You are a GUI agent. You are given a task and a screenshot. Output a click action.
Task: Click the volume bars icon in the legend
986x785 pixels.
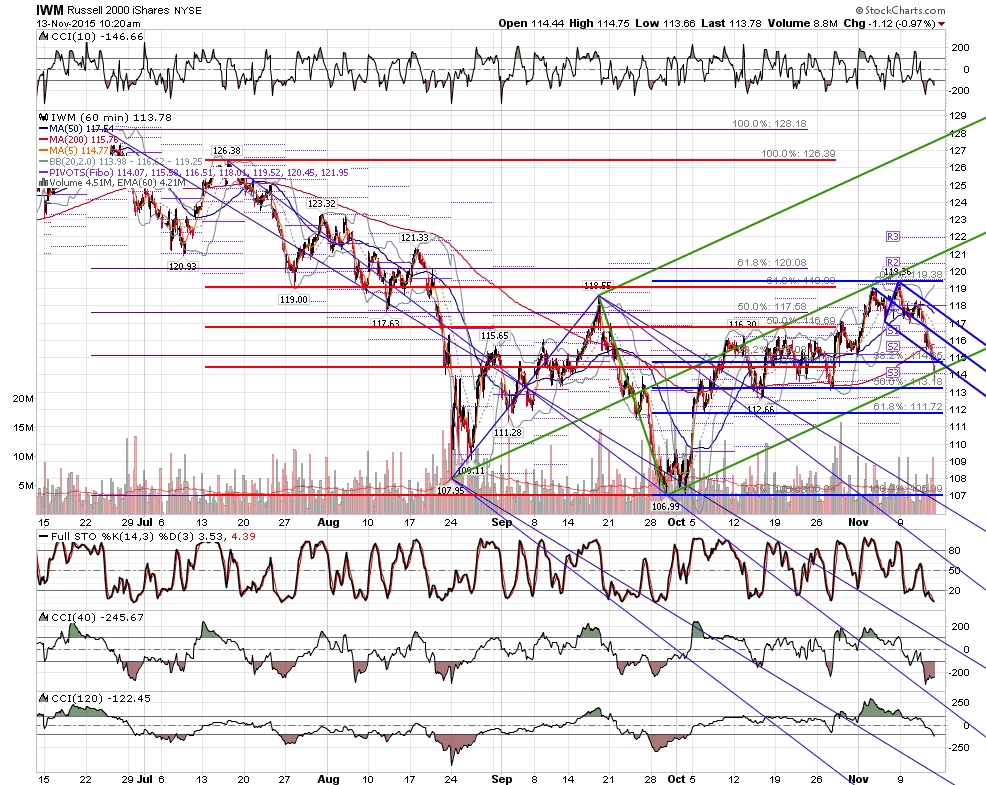pyautogui.click(x=43, y=182)
